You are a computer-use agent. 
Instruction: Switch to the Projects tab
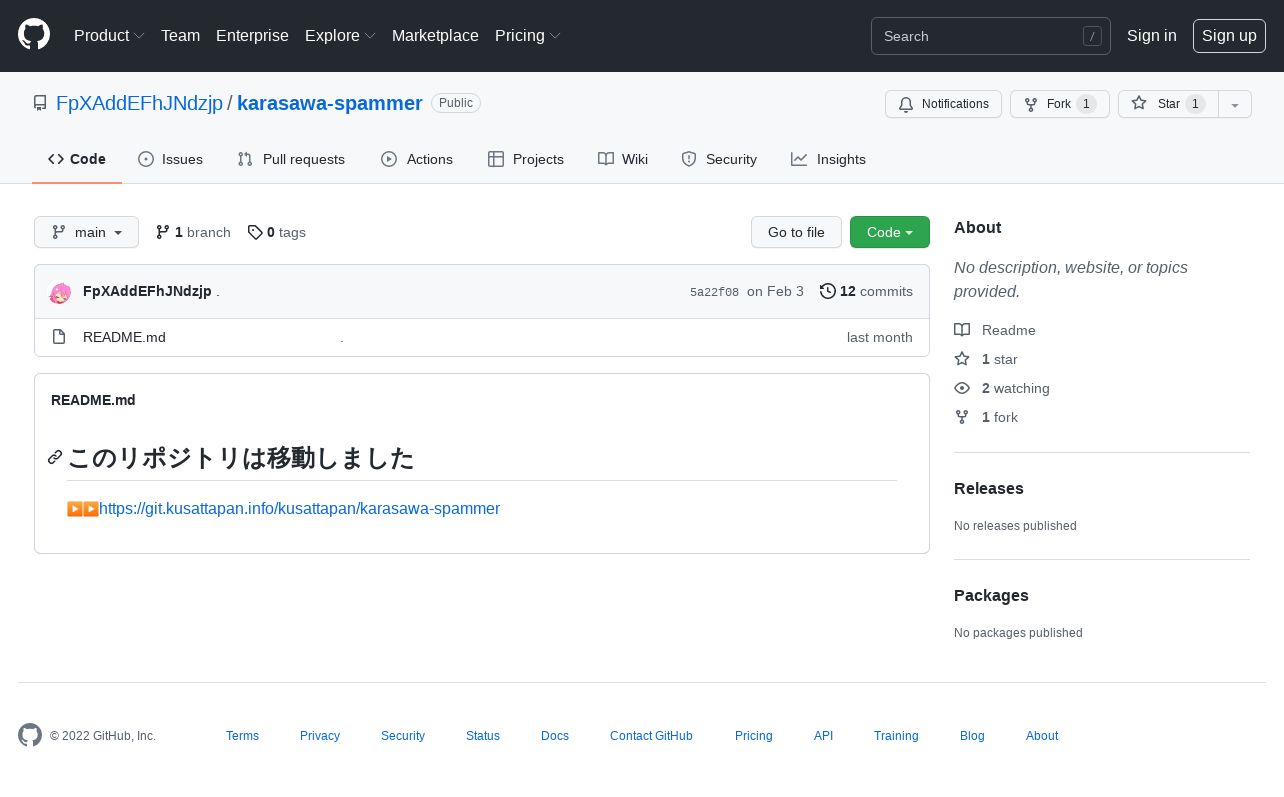click(526, 159)
